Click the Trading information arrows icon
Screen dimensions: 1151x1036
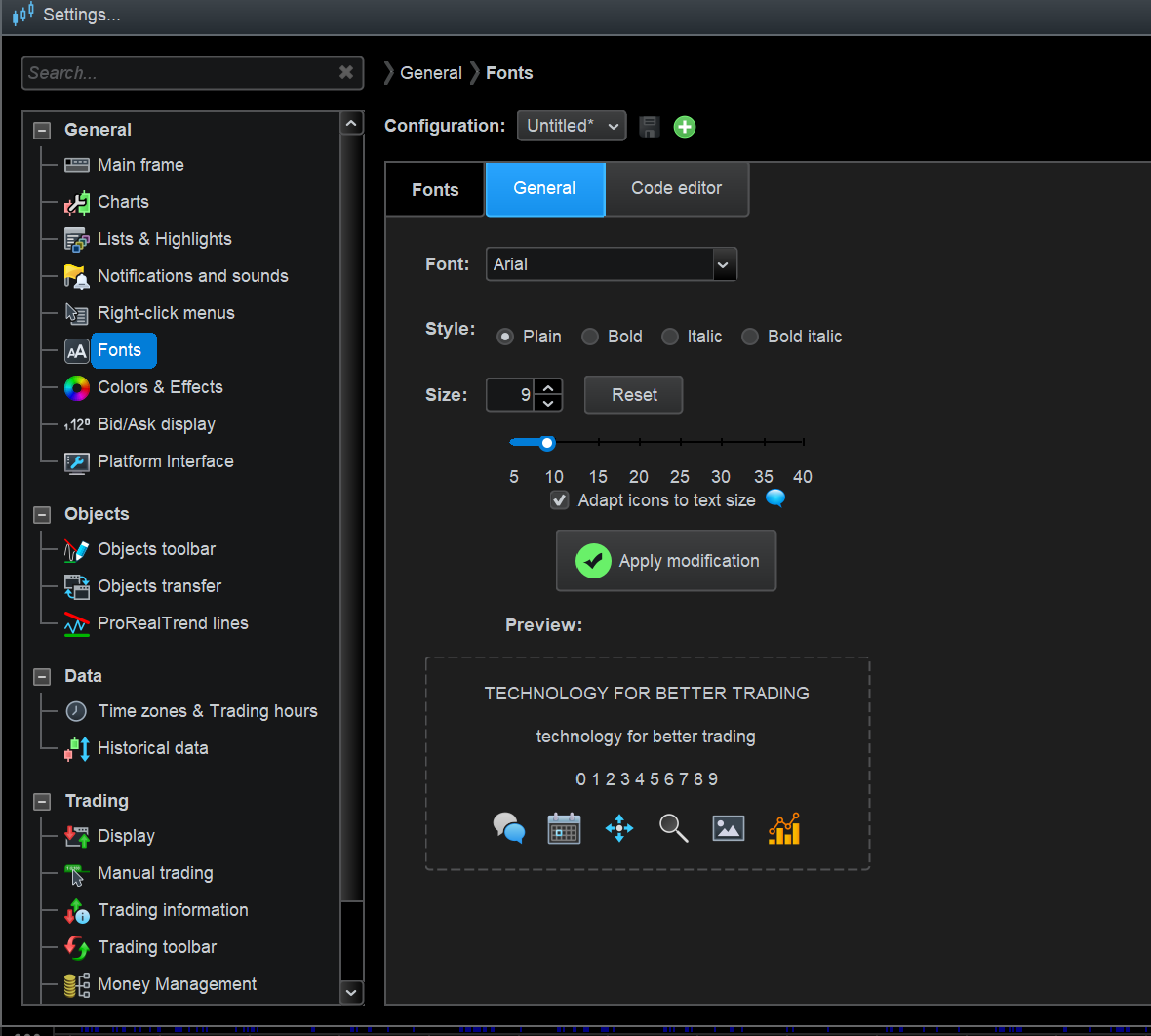pos(76,911)
